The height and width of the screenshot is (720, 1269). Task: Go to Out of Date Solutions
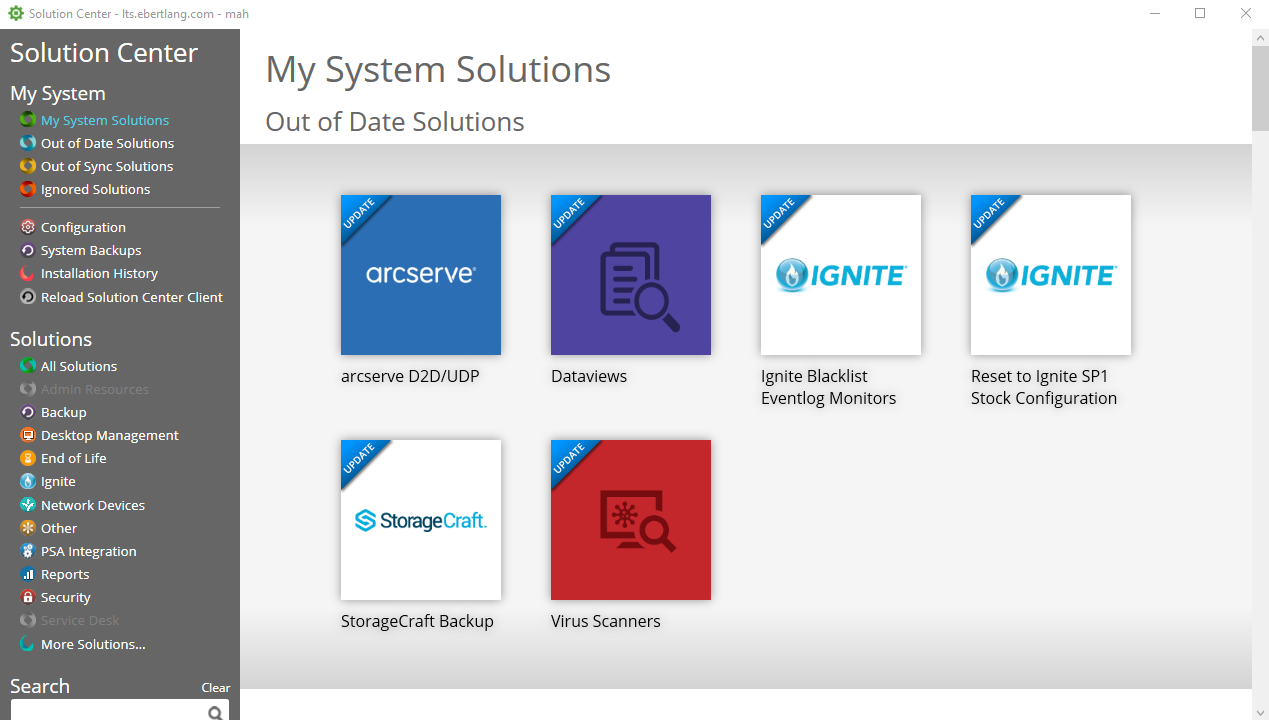click(x=107, y=143)
